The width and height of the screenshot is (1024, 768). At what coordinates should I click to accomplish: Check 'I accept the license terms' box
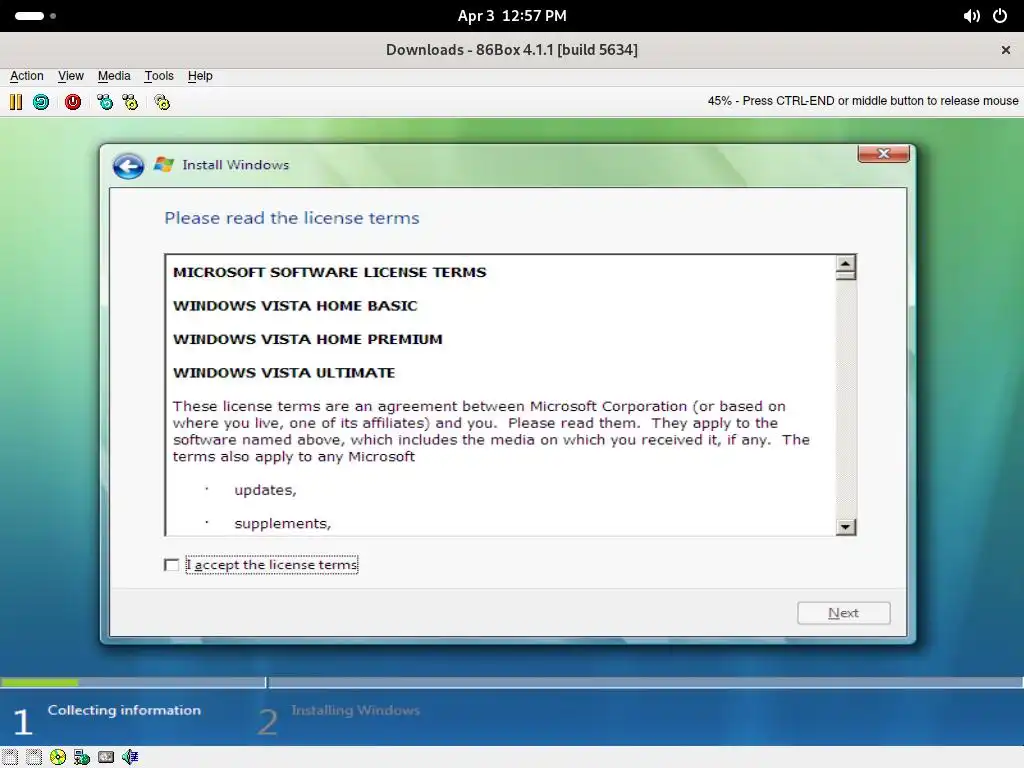point(172,565)
